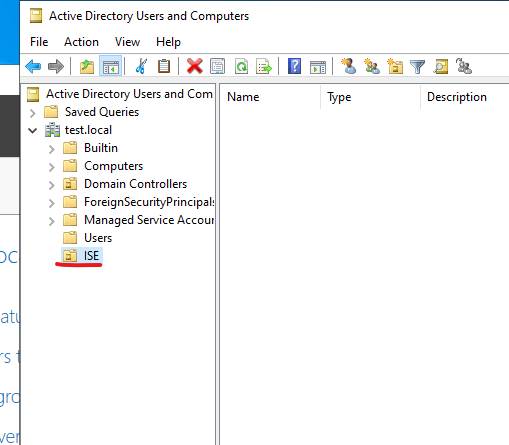509x445 pixels.
Task: Toggle the Show/Hide Action Pane icon
Action: click(318, 67)
